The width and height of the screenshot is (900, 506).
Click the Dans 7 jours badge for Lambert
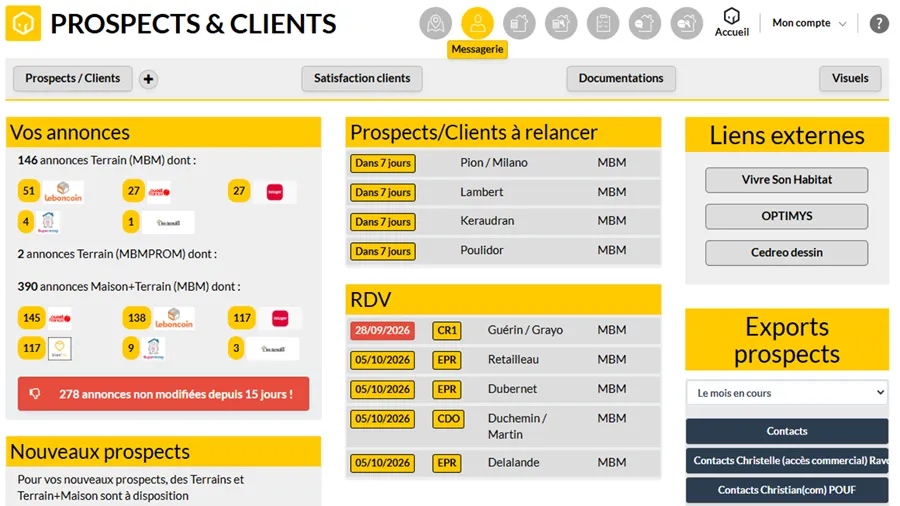coord(383,193)
